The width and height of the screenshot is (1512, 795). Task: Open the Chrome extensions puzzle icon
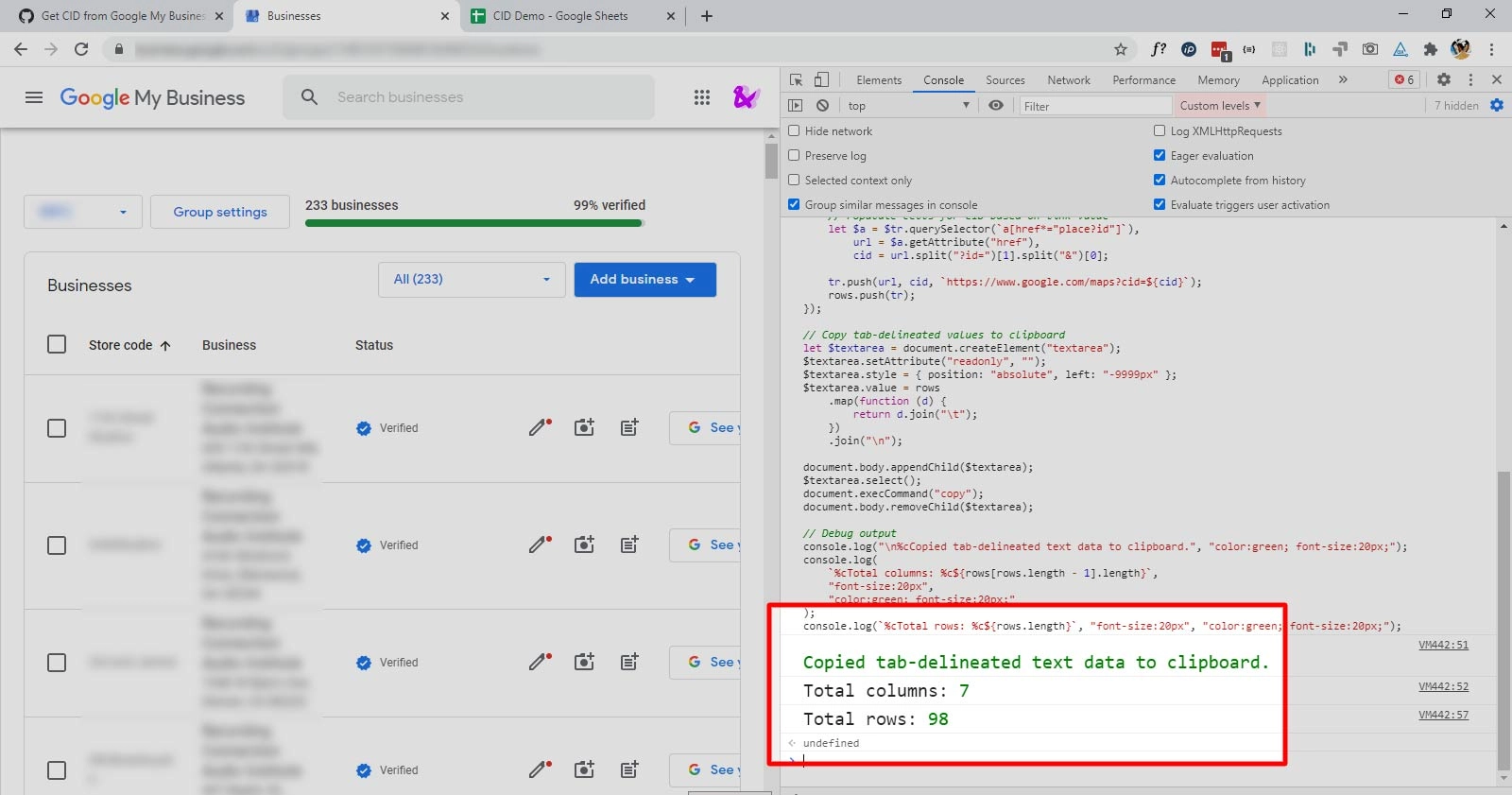tap(1431, 49)
